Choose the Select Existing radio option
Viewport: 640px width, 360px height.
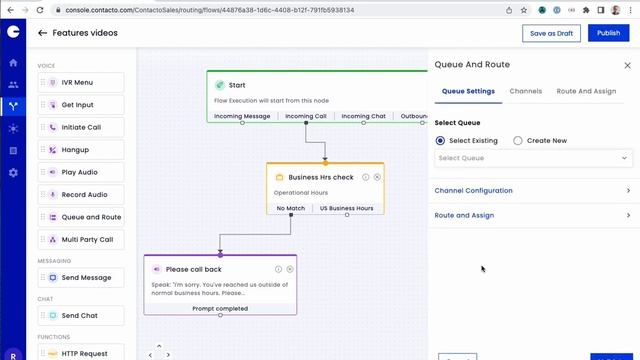tap(440, 140)
